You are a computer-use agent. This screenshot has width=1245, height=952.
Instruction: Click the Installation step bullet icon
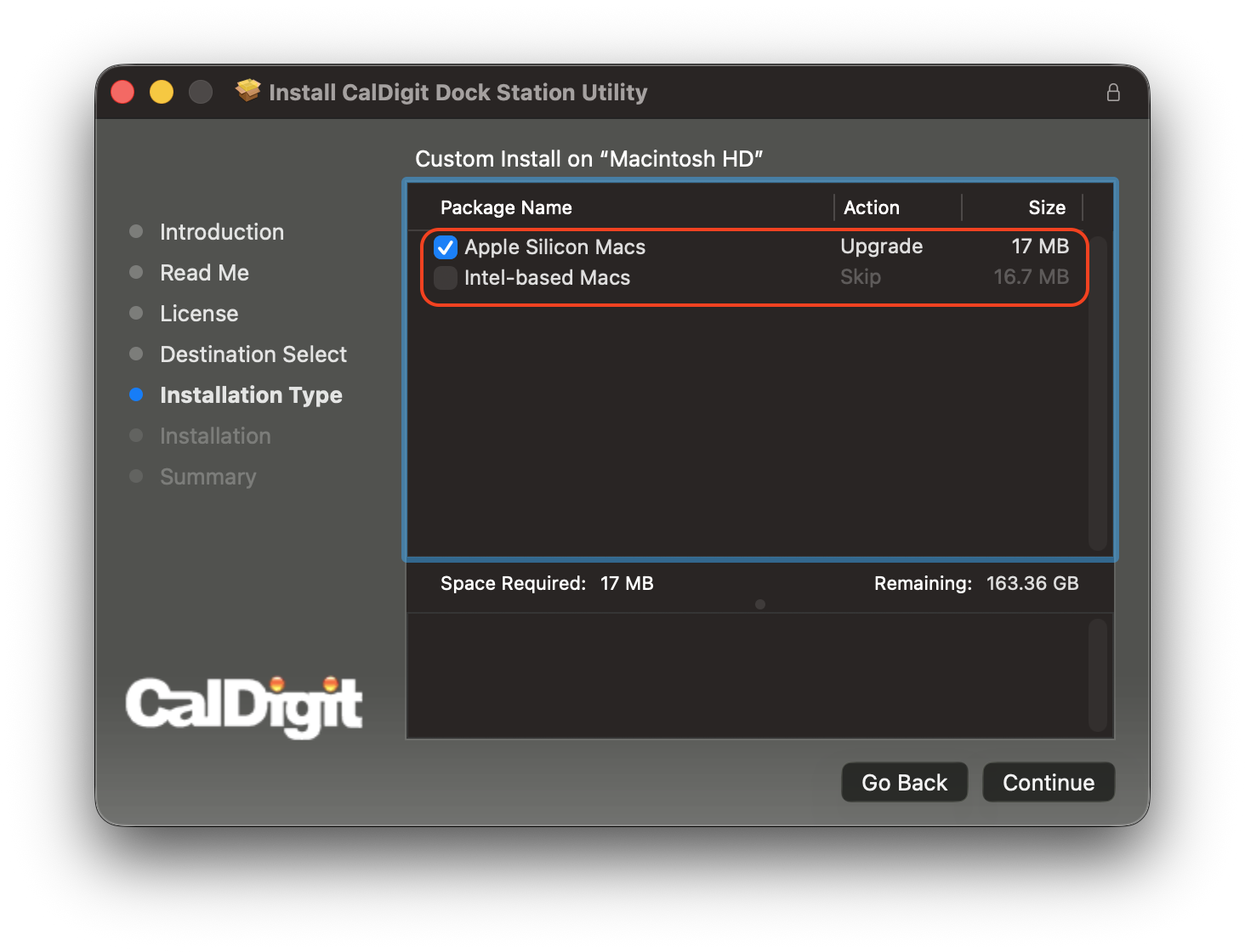[x=137, y=435]
